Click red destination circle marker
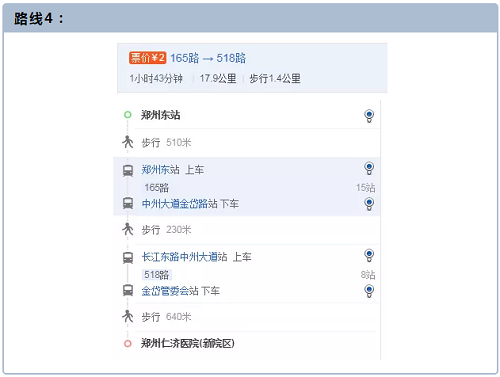The height and width of the screenshot is (377, 500). click(x=128, y=343)
